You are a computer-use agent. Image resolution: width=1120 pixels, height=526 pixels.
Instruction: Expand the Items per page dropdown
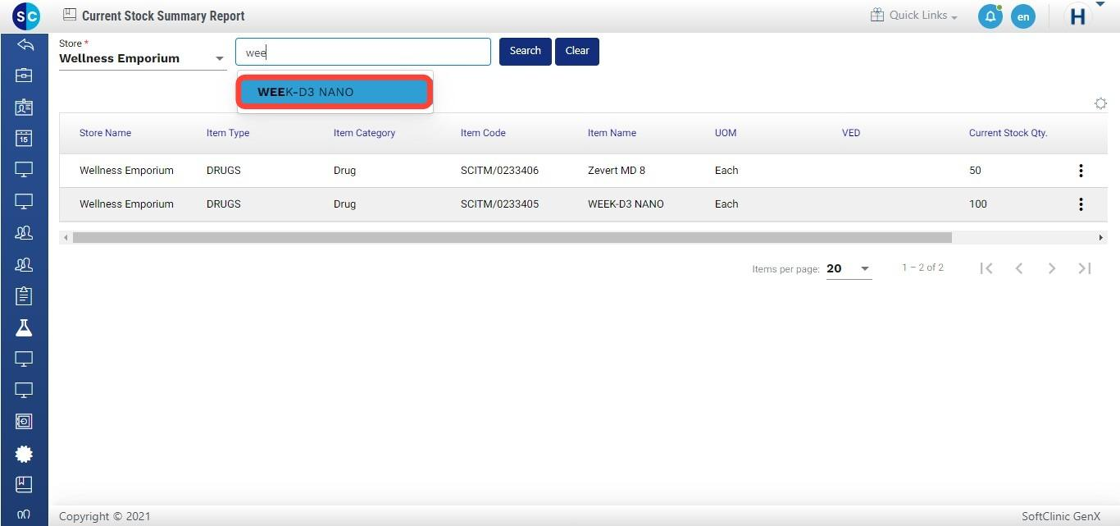[x=864, y=269]
